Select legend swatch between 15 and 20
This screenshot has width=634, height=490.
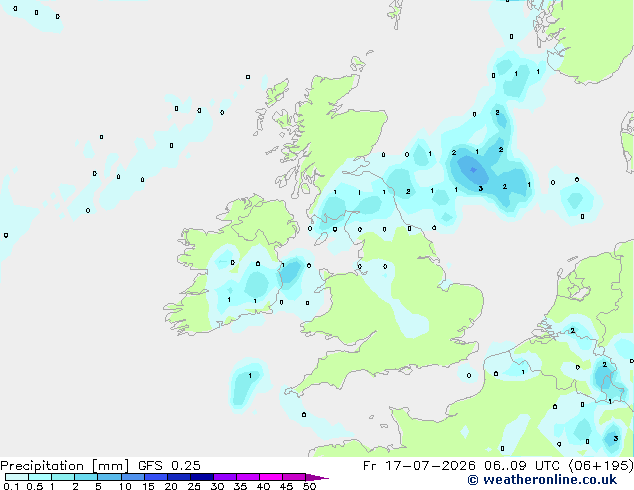coord(155,477)
